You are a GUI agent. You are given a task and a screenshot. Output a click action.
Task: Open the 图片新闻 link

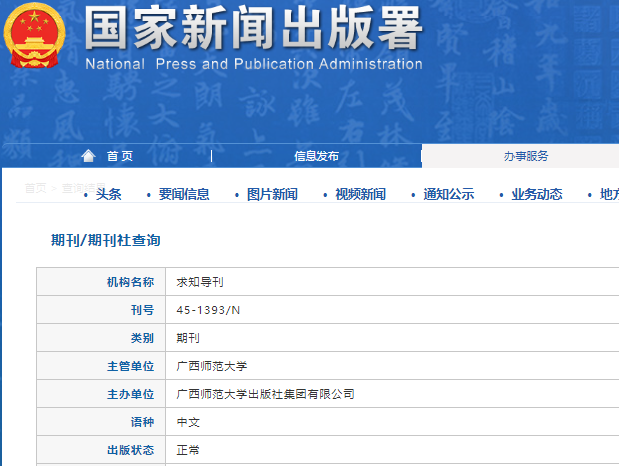click(272, 194)
